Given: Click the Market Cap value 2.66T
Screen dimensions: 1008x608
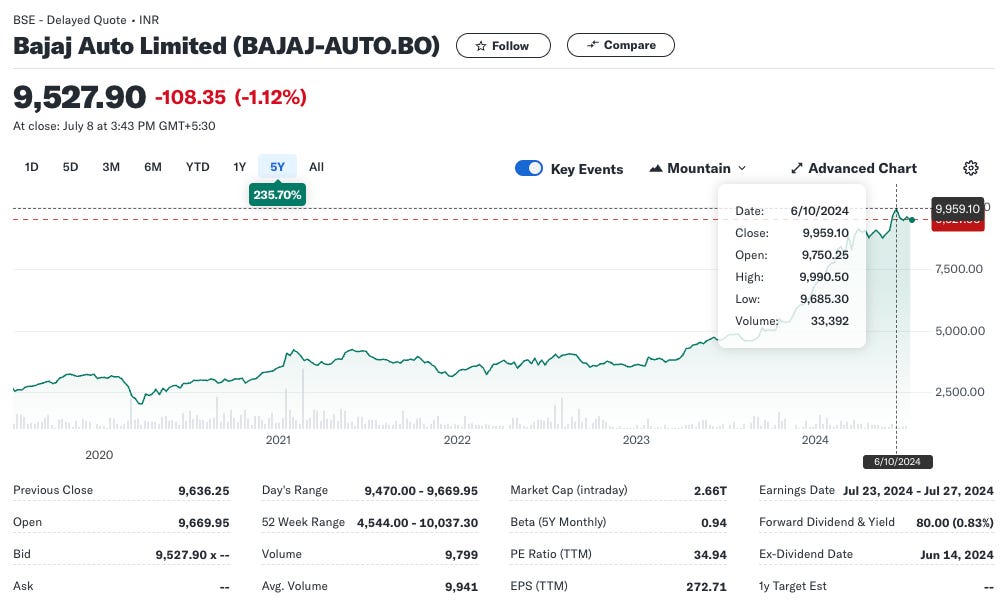Looking at the screenshot, I should [x=710, y=491].
